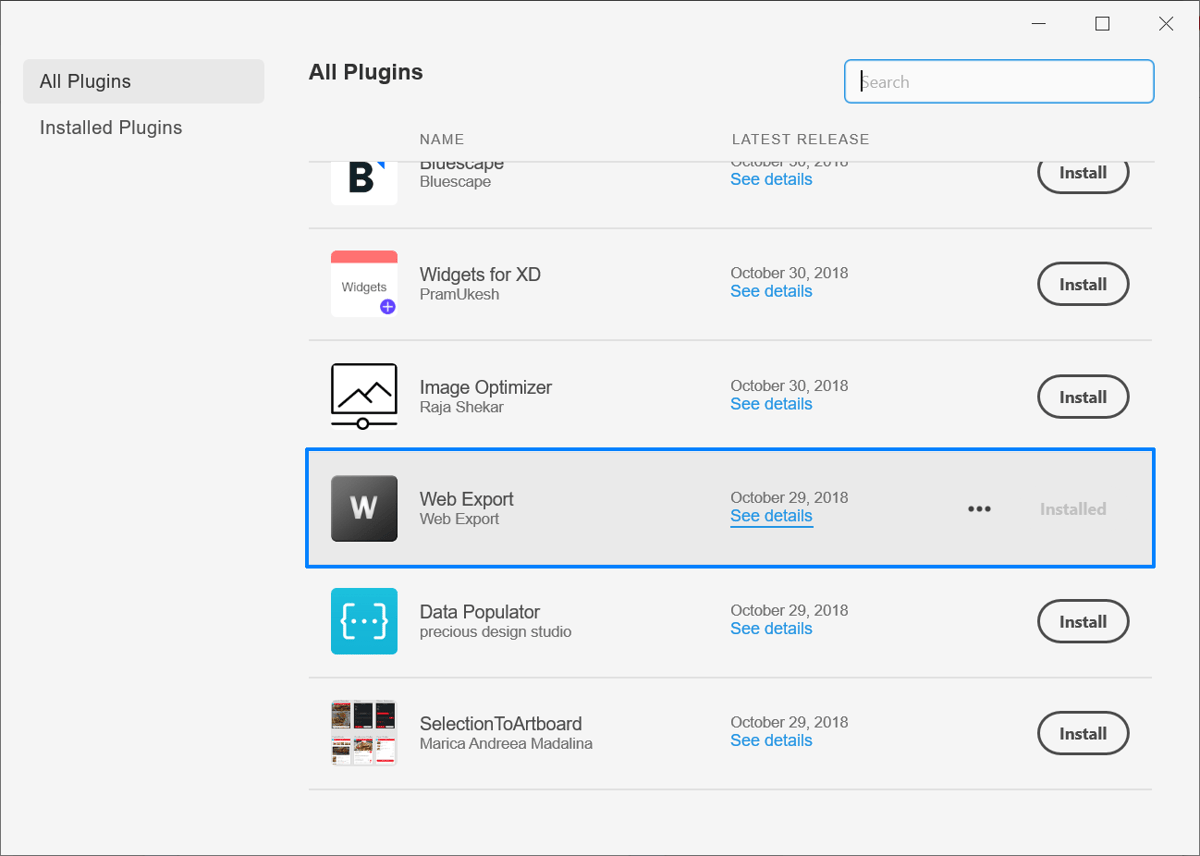The height and width of the screenshot is (856, 1200).
Task: Select the Widgets for XD plugin icon
Action: [363, 284]
